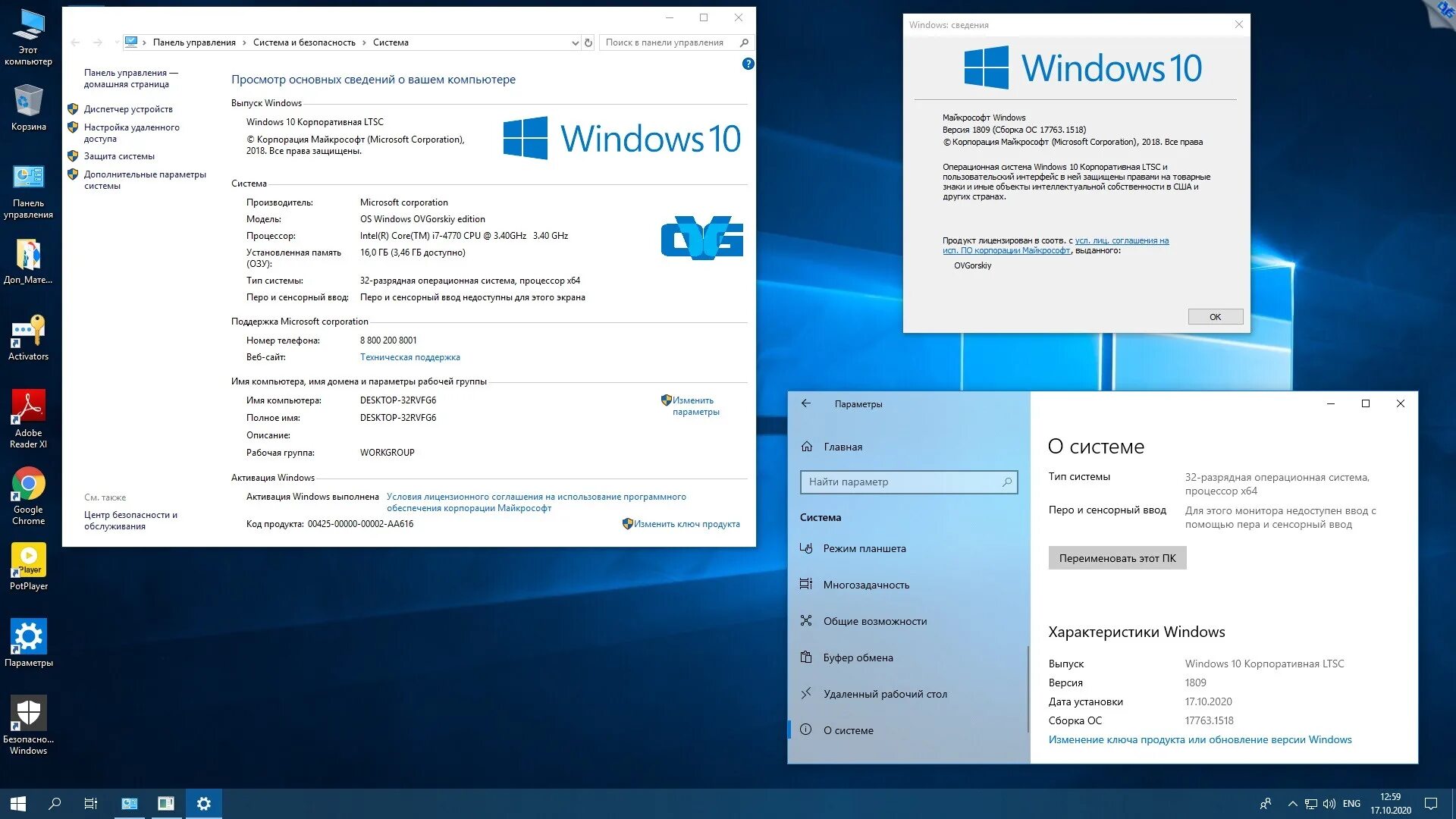Toggle Режим планшета setting
The height and width of the screenshot is (819, 1456).
[864, 548]
